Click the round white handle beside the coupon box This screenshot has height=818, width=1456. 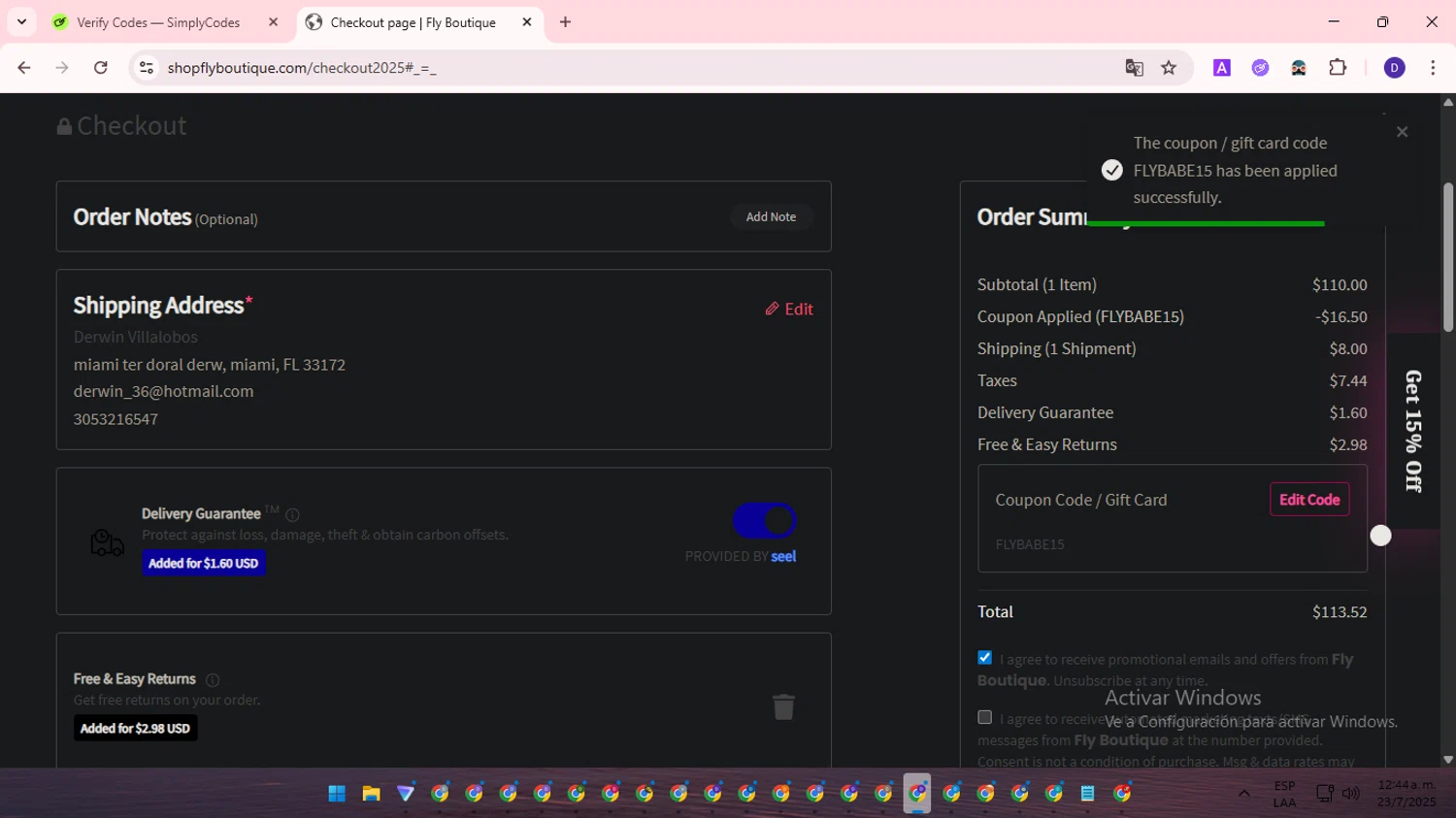click(x=1380, y=536)
